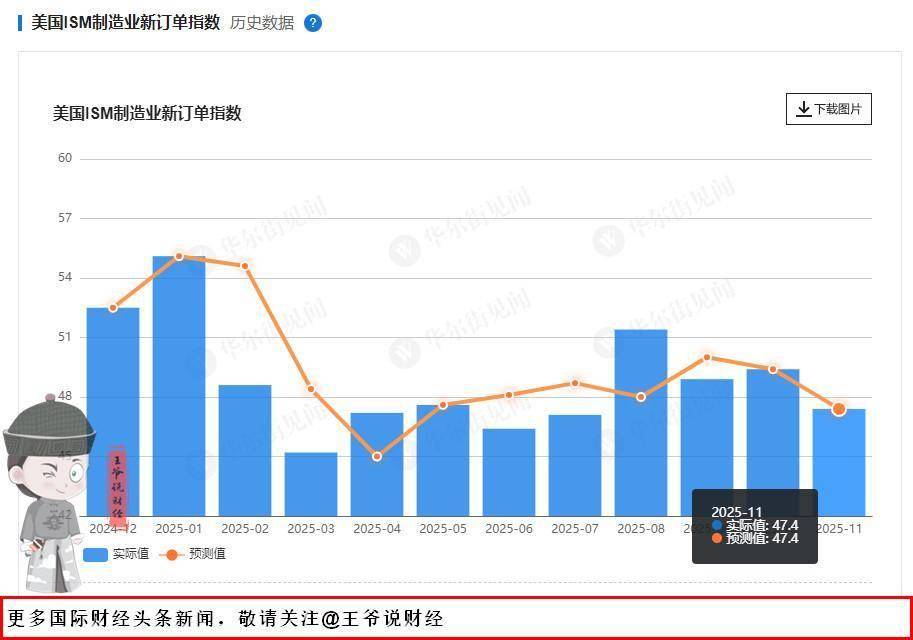The width and height of the screenshot is (913, 640).
Task: Click the highlighted 2025-11 forecast point
Action: (839, 409)
